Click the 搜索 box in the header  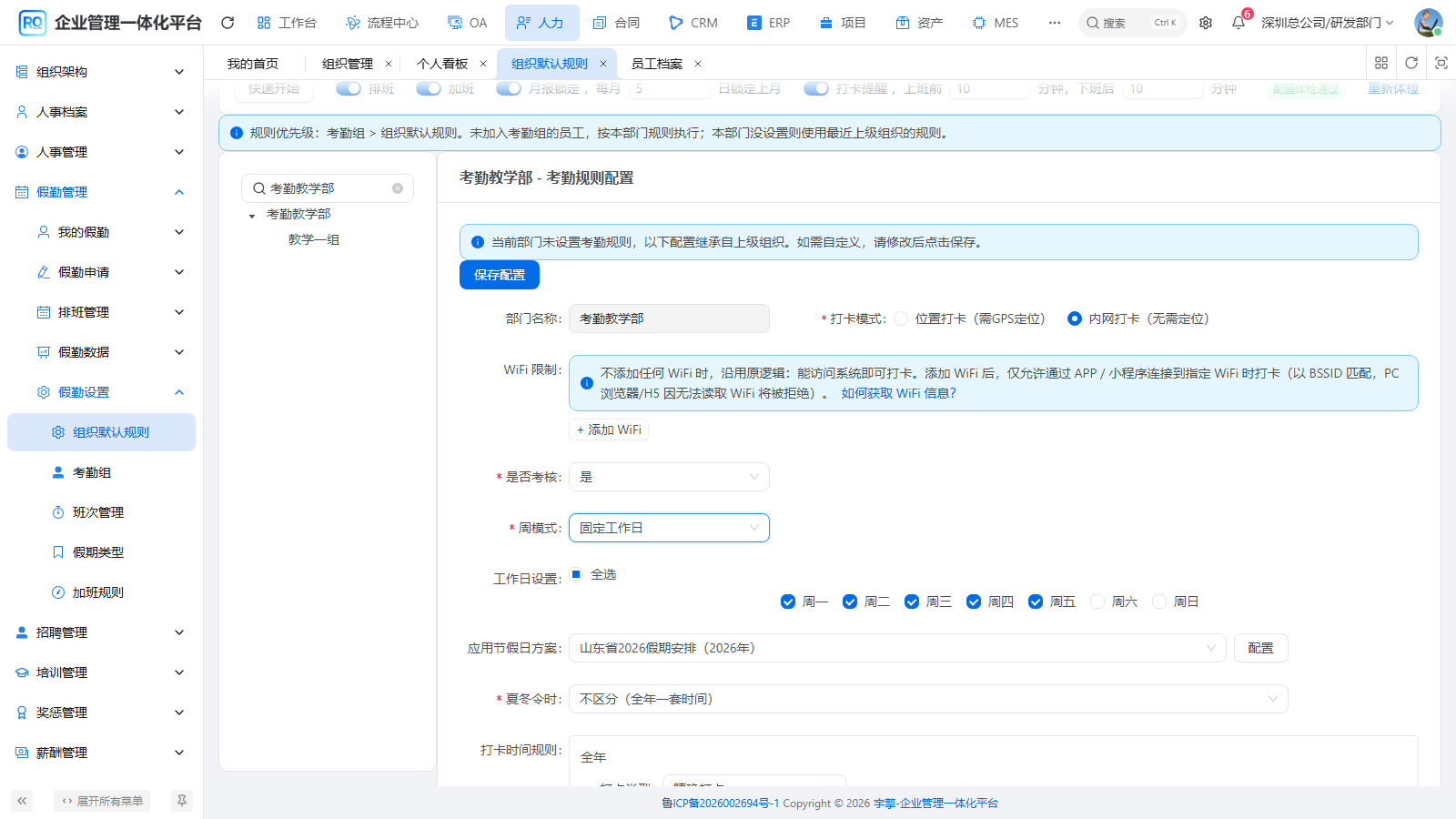[1133, 23]
